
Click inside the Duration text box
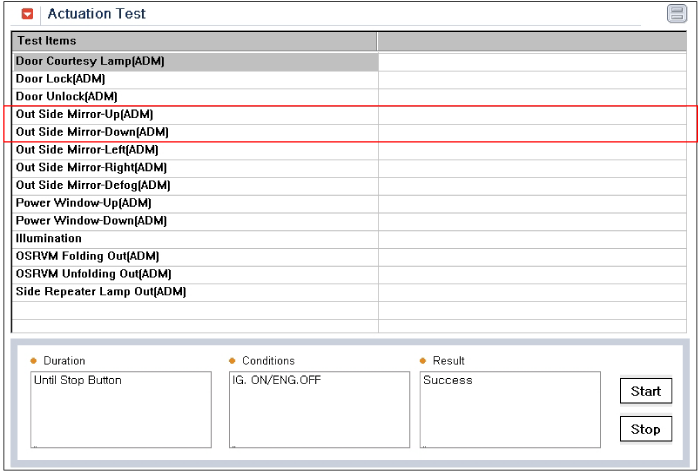[x=121, y=410]
